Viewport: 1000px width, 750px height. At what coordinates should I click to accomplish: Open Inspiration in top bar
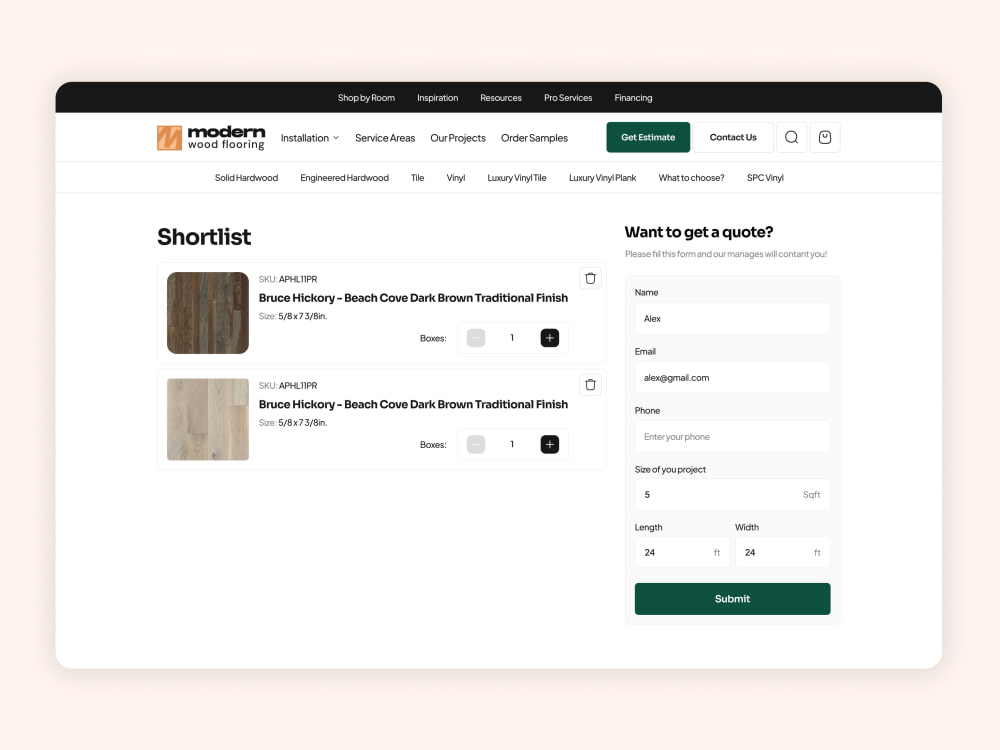coord(438,98)
